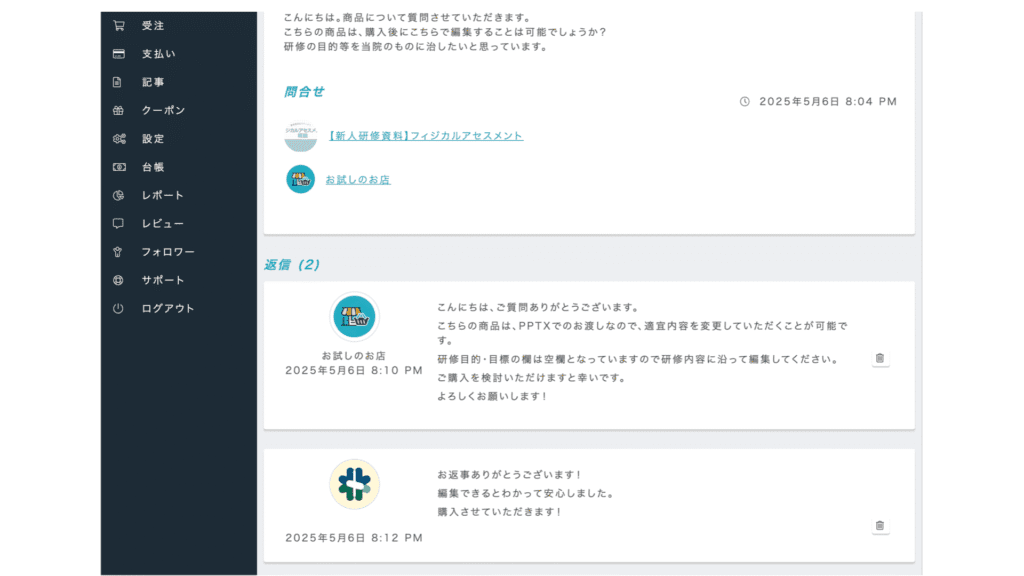1024x576 pixels.
Task: Click the reply line 編集できるとわかって安心しました。
Action: [x=526, y=494]
